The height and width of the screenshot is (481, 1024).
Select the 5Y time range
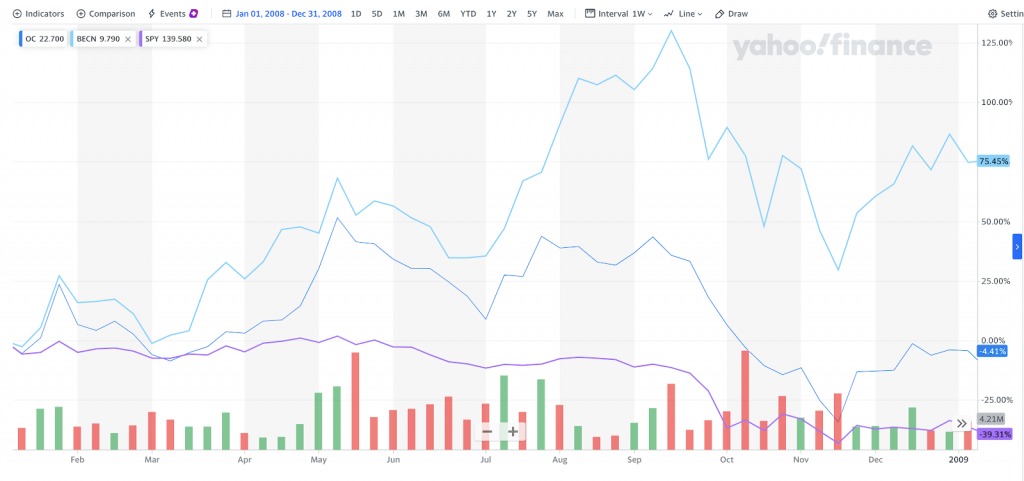click(x=532, y=14)
